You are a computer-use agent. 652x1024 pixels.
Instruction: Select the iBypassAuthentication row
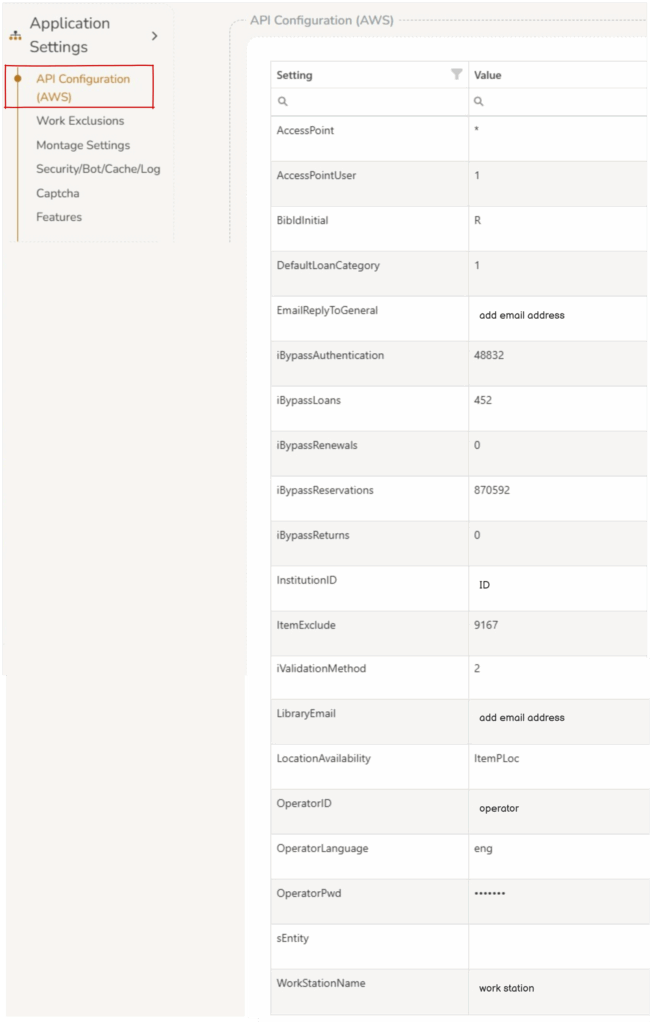click(330, 356)
